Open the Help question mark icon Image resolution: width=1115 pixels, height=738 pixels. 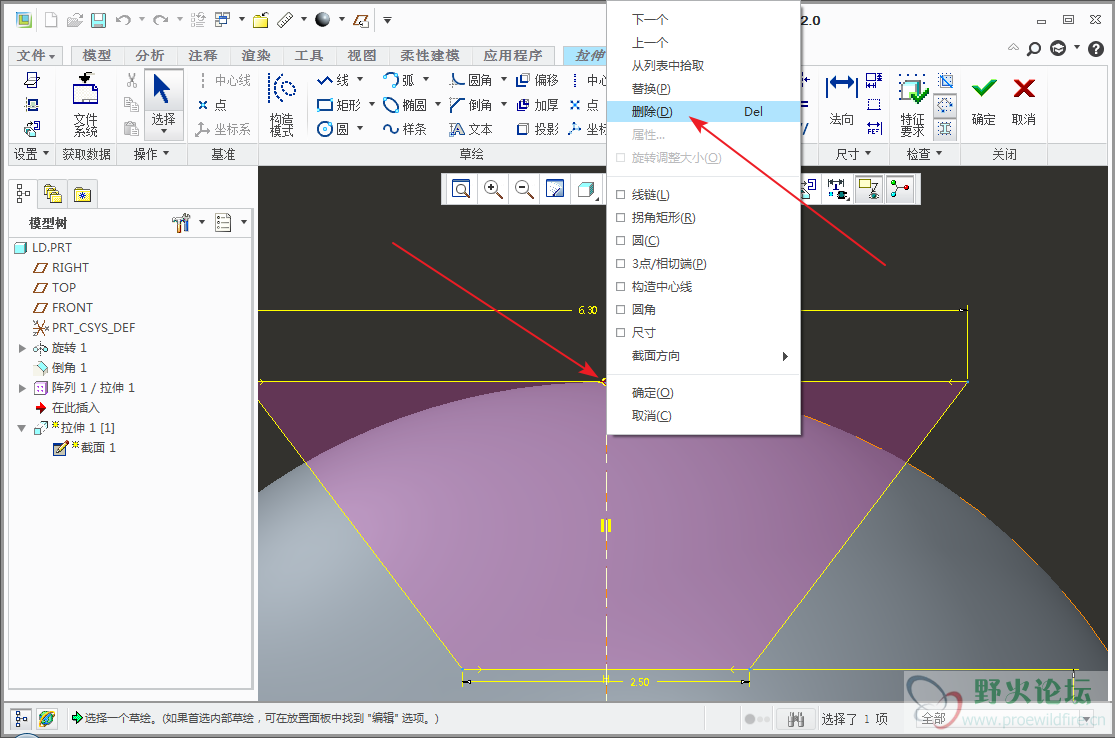(x=1096, y=48)
